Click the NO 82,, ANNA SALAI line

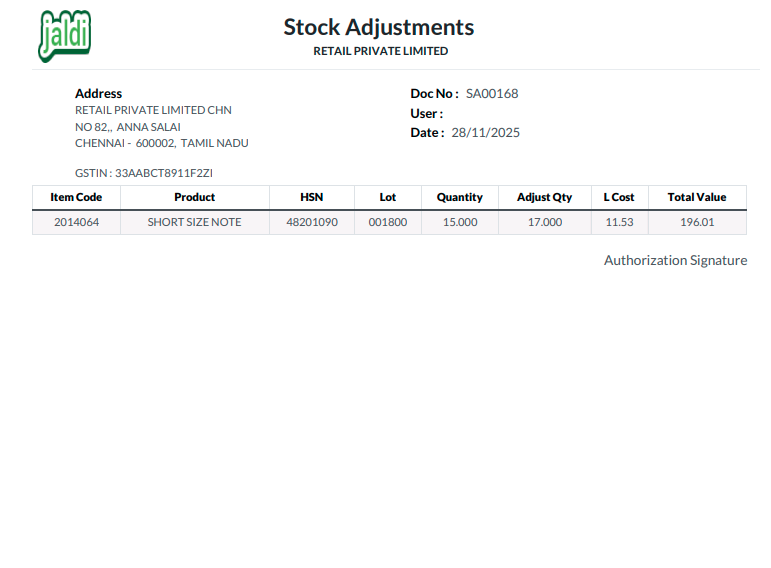click(127, 127)
